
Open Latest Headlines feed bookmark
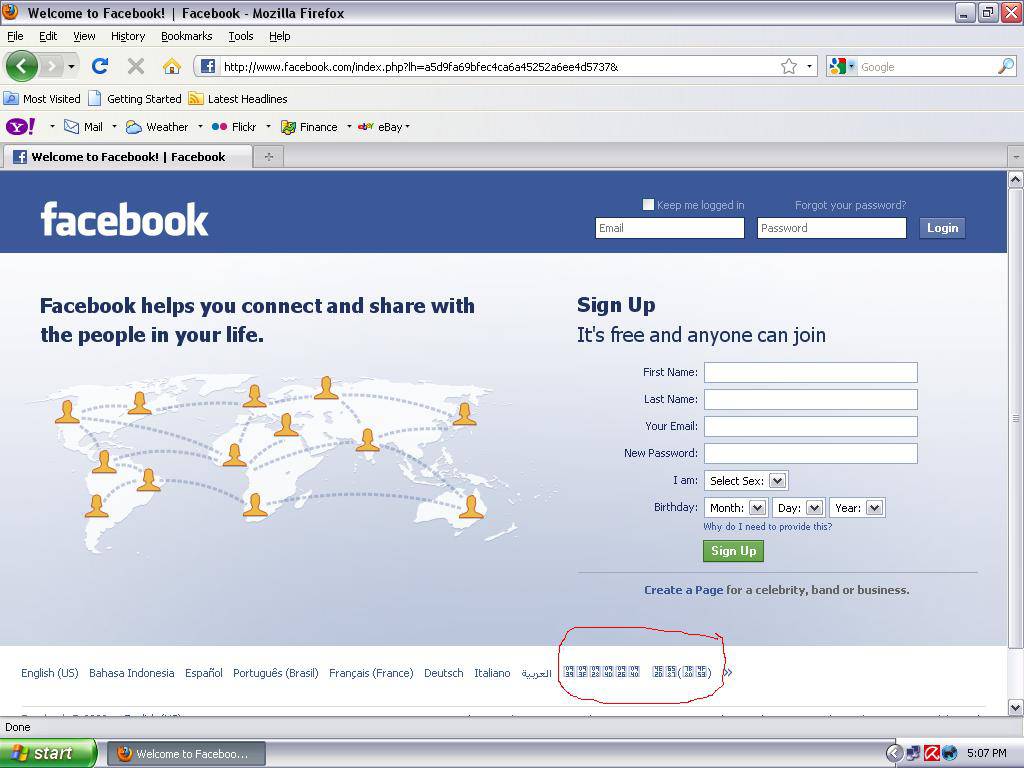(x=238, y=99)
